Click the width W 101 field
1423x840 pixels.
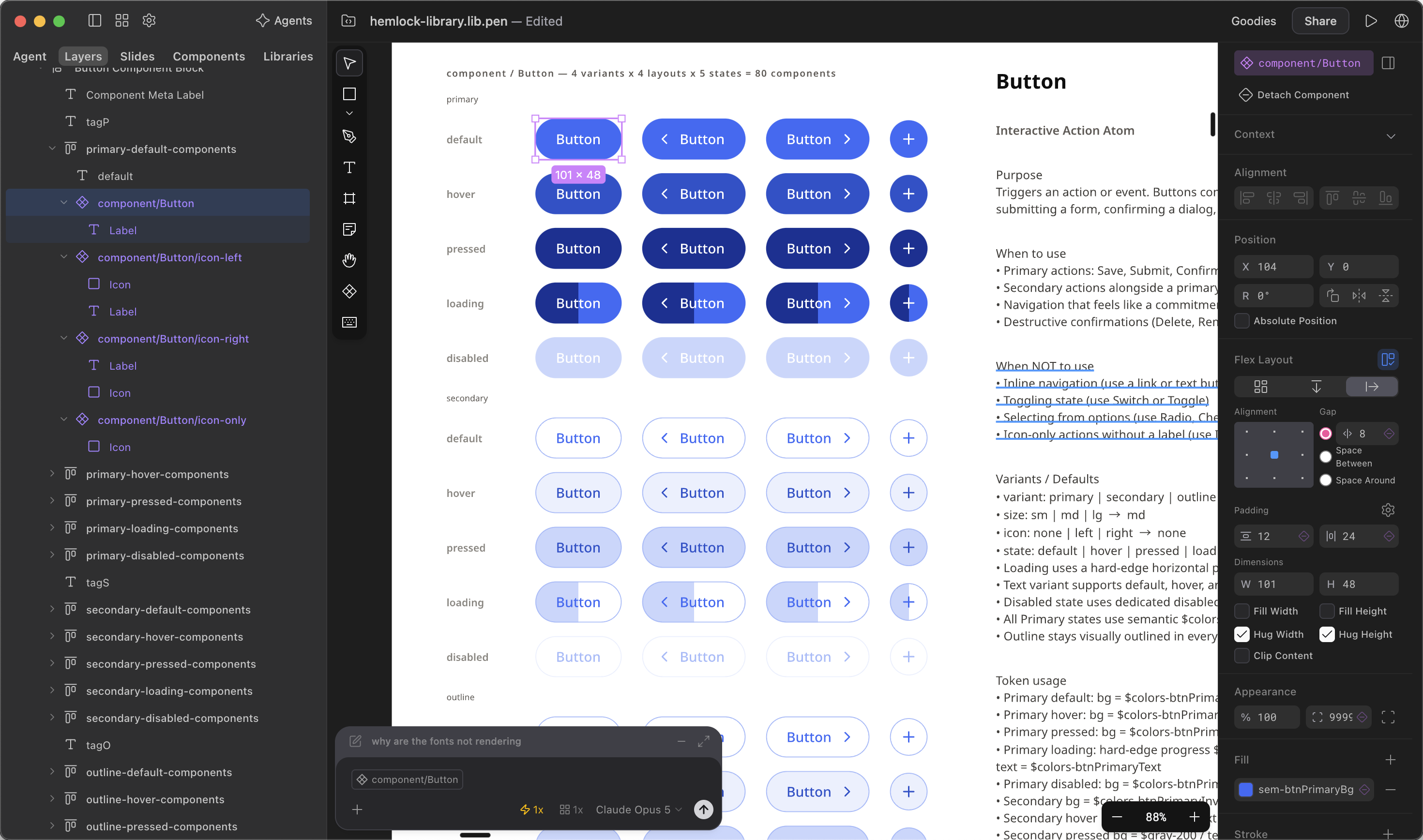[x=1273, y=584]
